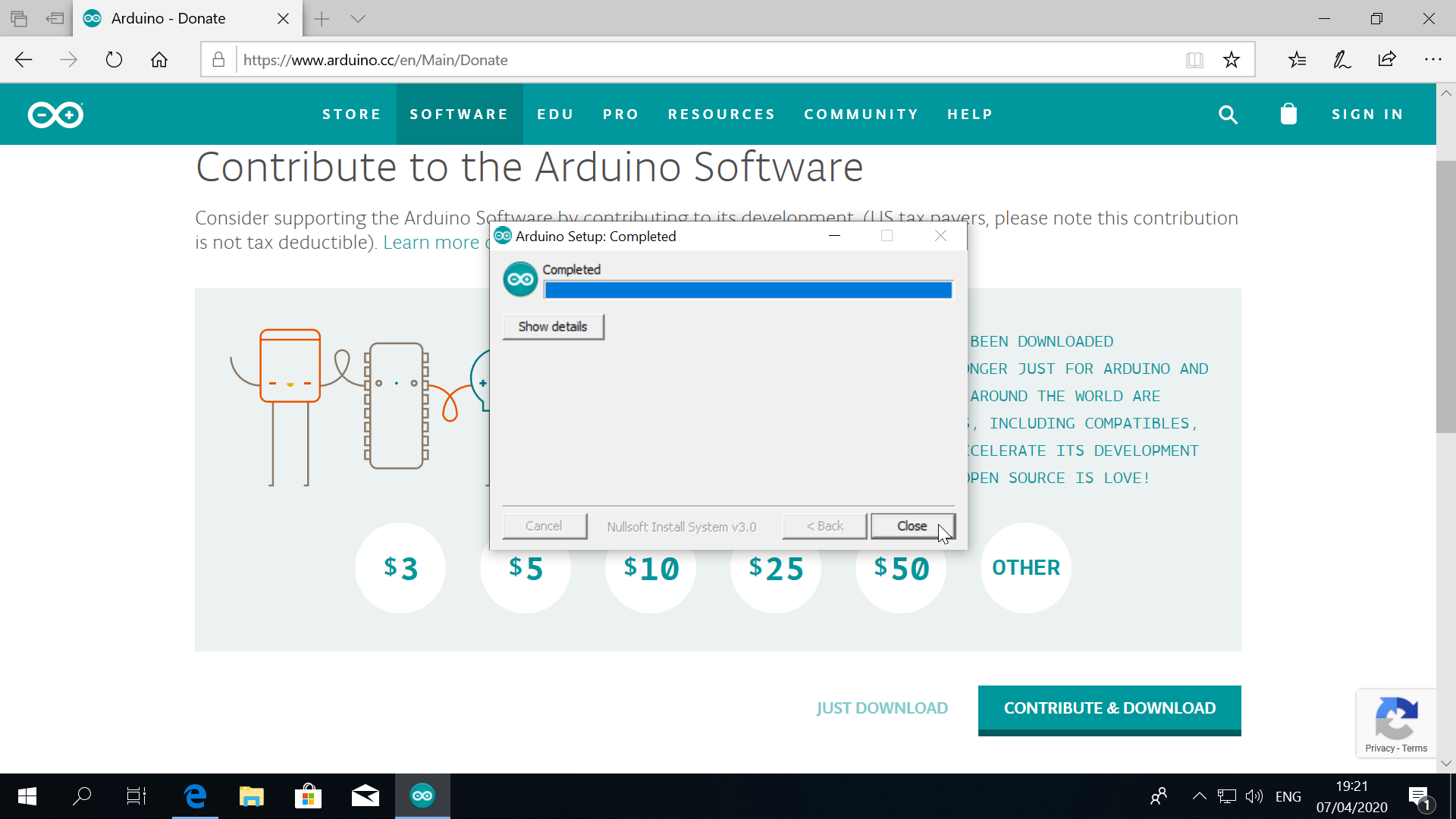The width and height of the screenshot is (1456, 819).
Task: Click the scrollbar down arrow
Action: [1446, 764]
